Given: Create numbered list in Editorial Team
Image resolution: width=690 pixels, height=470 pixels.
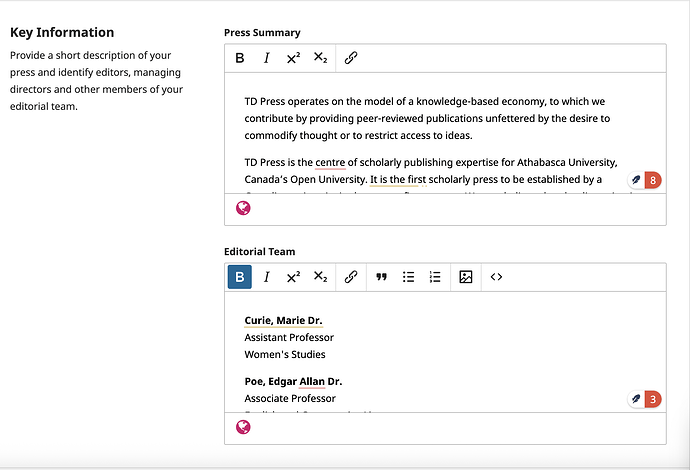Looking at the screenshot, I should coord(435,277).
